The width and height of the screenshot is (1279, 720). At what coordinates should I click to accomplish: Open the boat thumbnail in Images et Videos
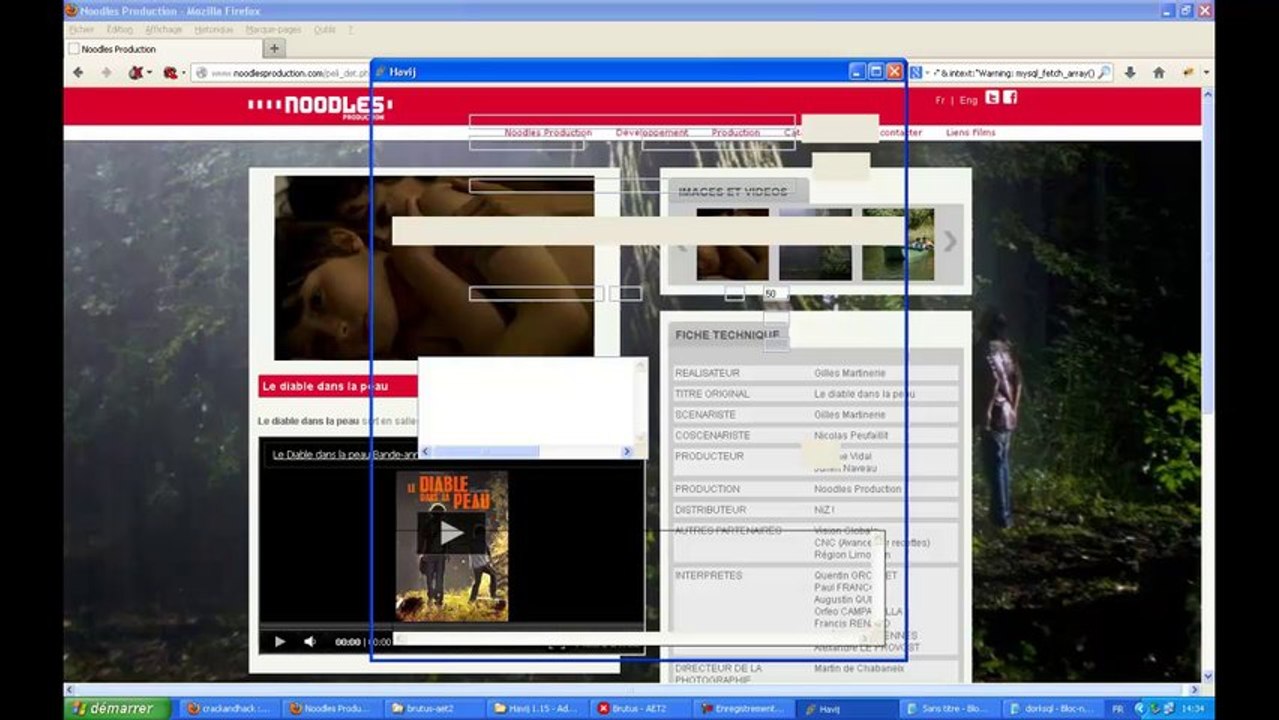click(x=898, y=244)
